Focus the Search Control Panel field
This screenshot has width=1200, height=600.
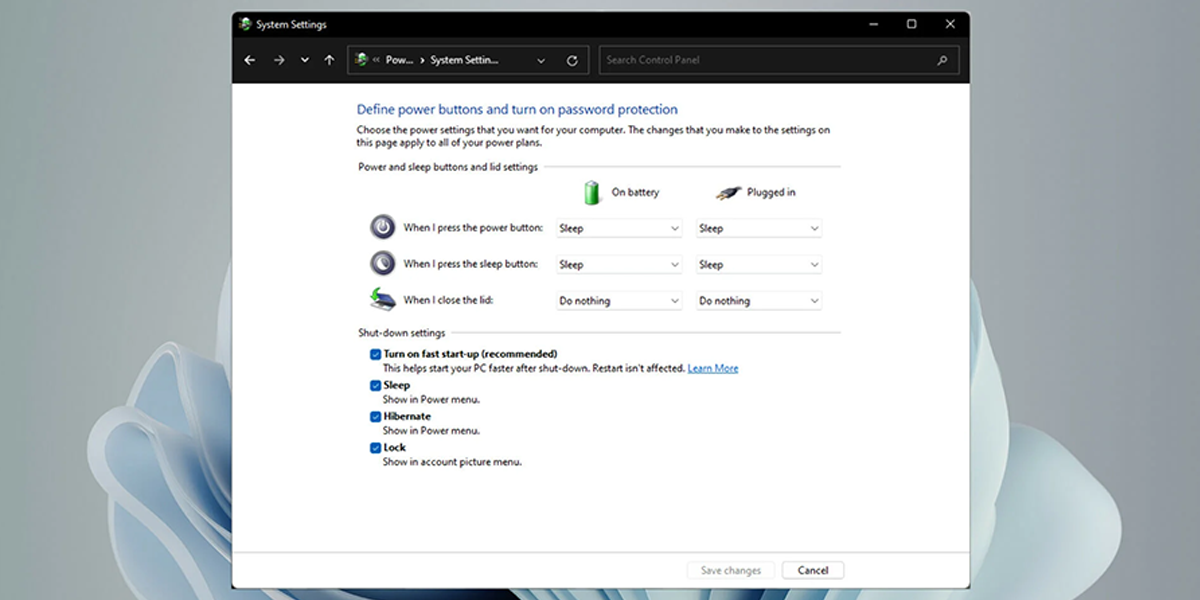click(779, 60)
